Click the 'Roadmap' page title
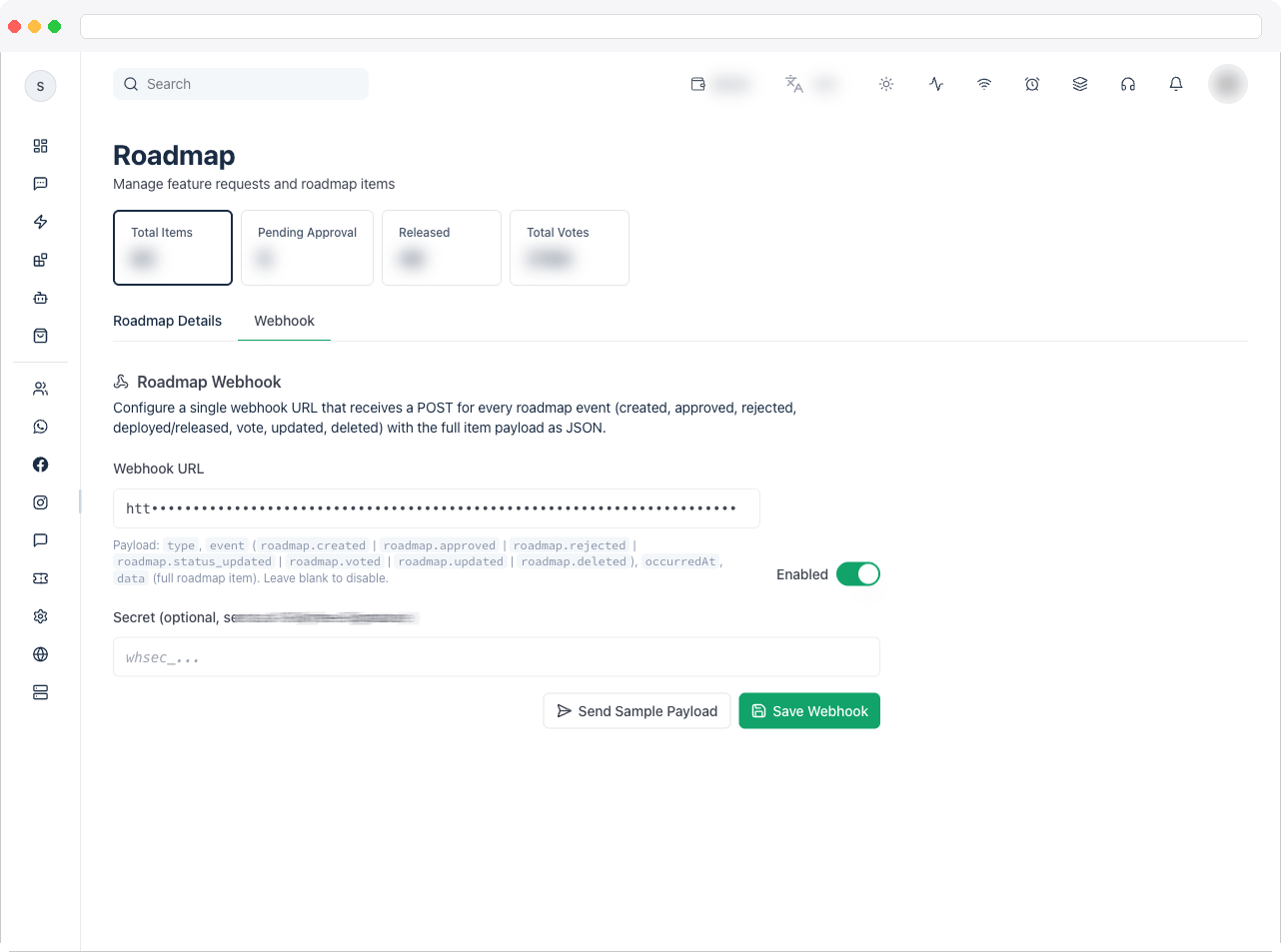The width and height of the screenshot is (1281, 952). tap(174, 156)
